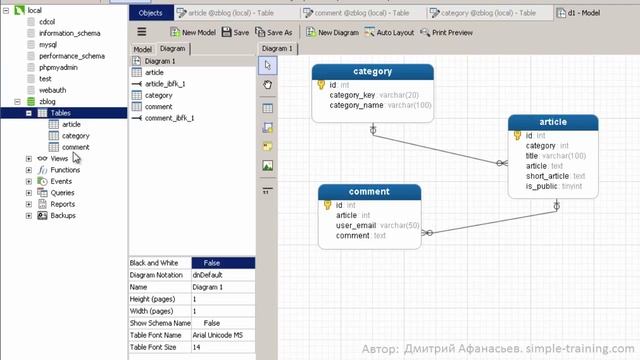Select the category table in left tree

pyautogui.click(x=76, y=136)
